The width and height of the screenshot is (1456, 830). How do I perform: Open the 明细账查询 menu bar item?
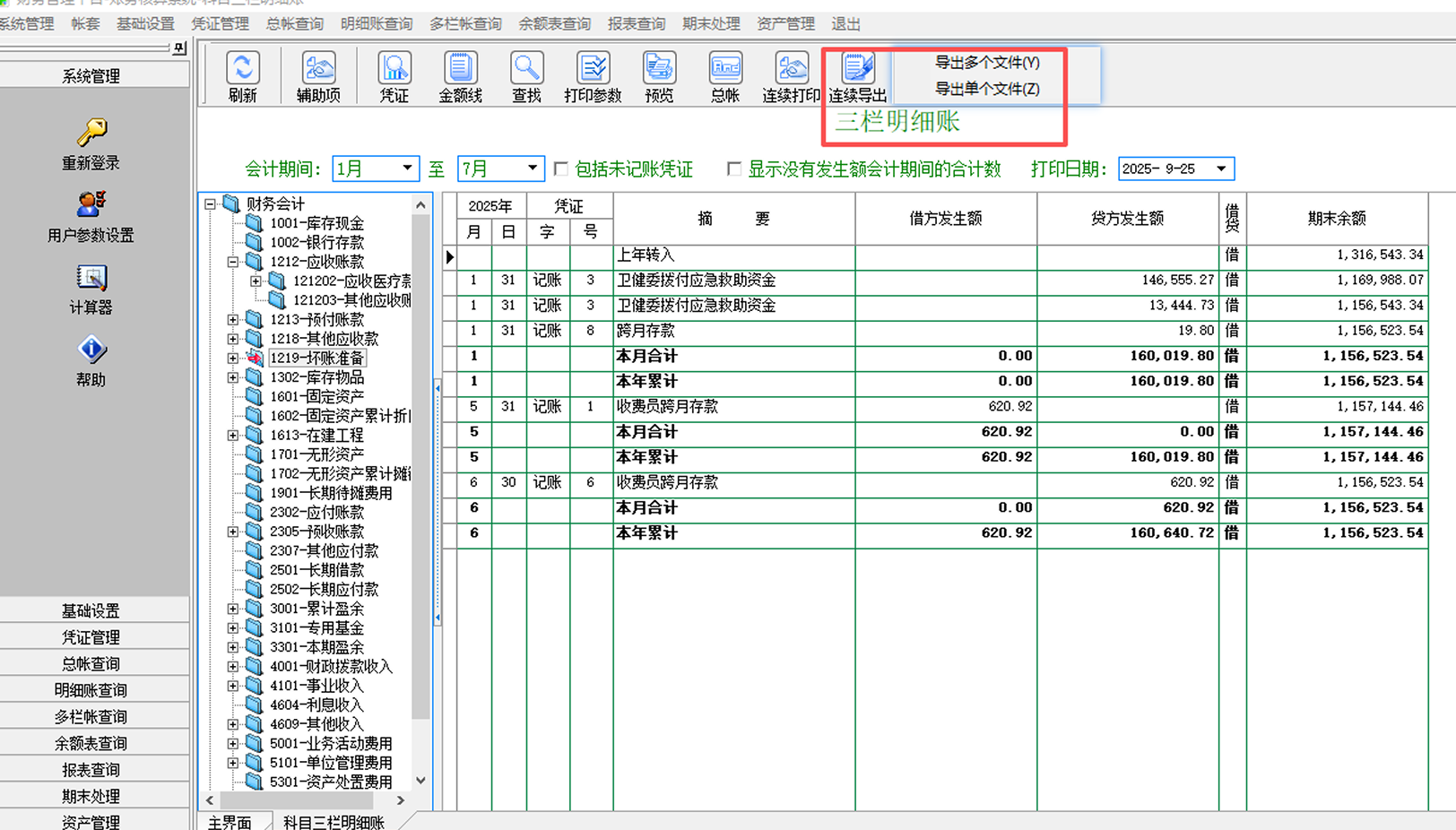[x=377, y=24]
